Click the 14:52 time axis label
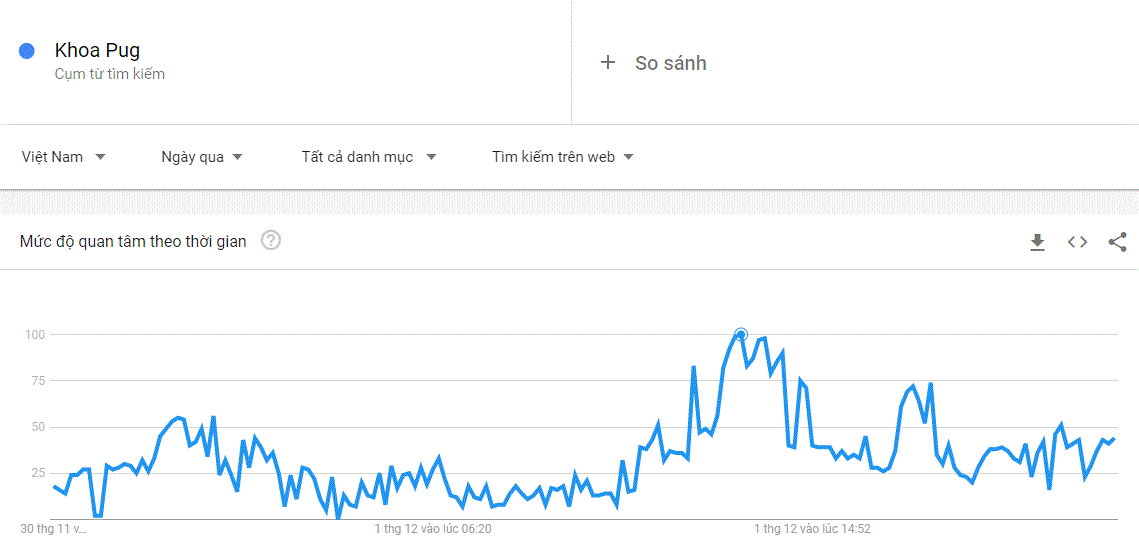 point(812,529)
